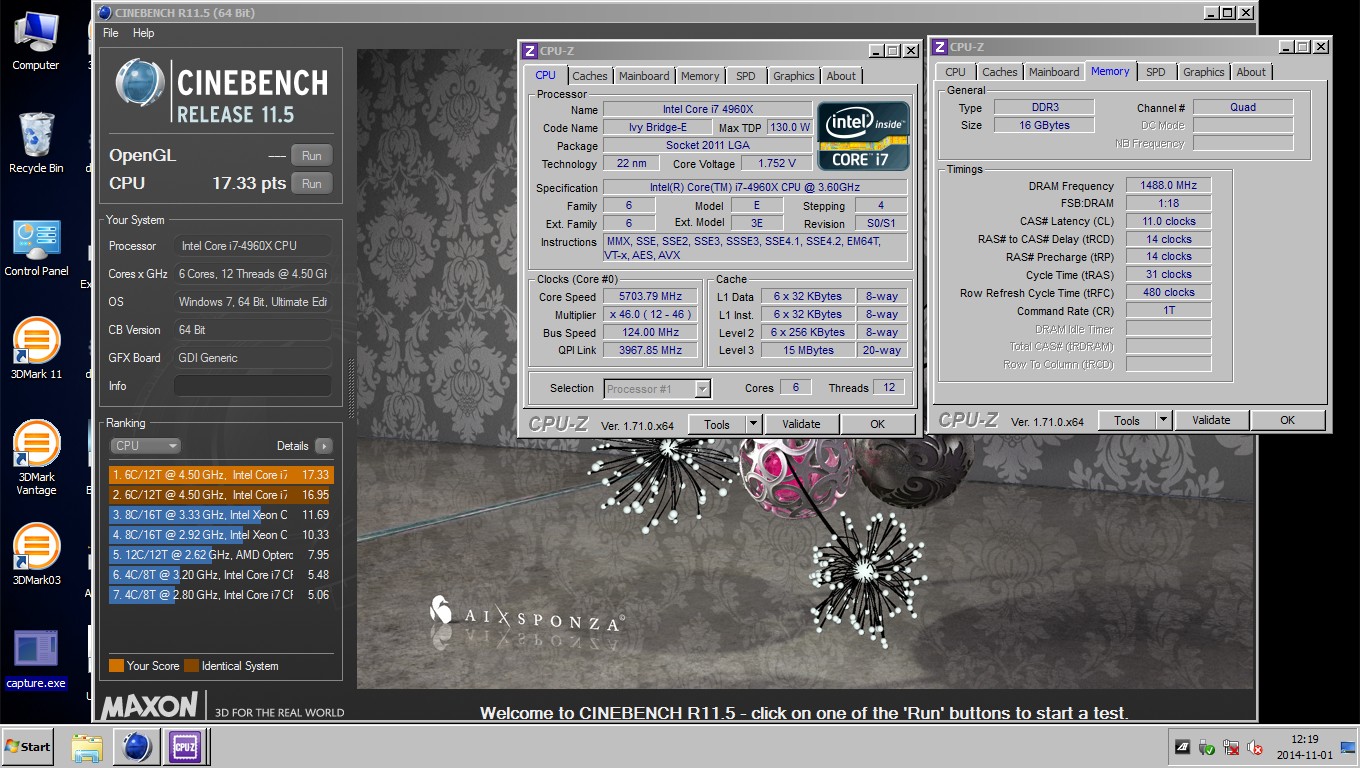
Task: Open the About tab in right CPU-Z
Action: pyautogui.click(x=1251, y=72)
